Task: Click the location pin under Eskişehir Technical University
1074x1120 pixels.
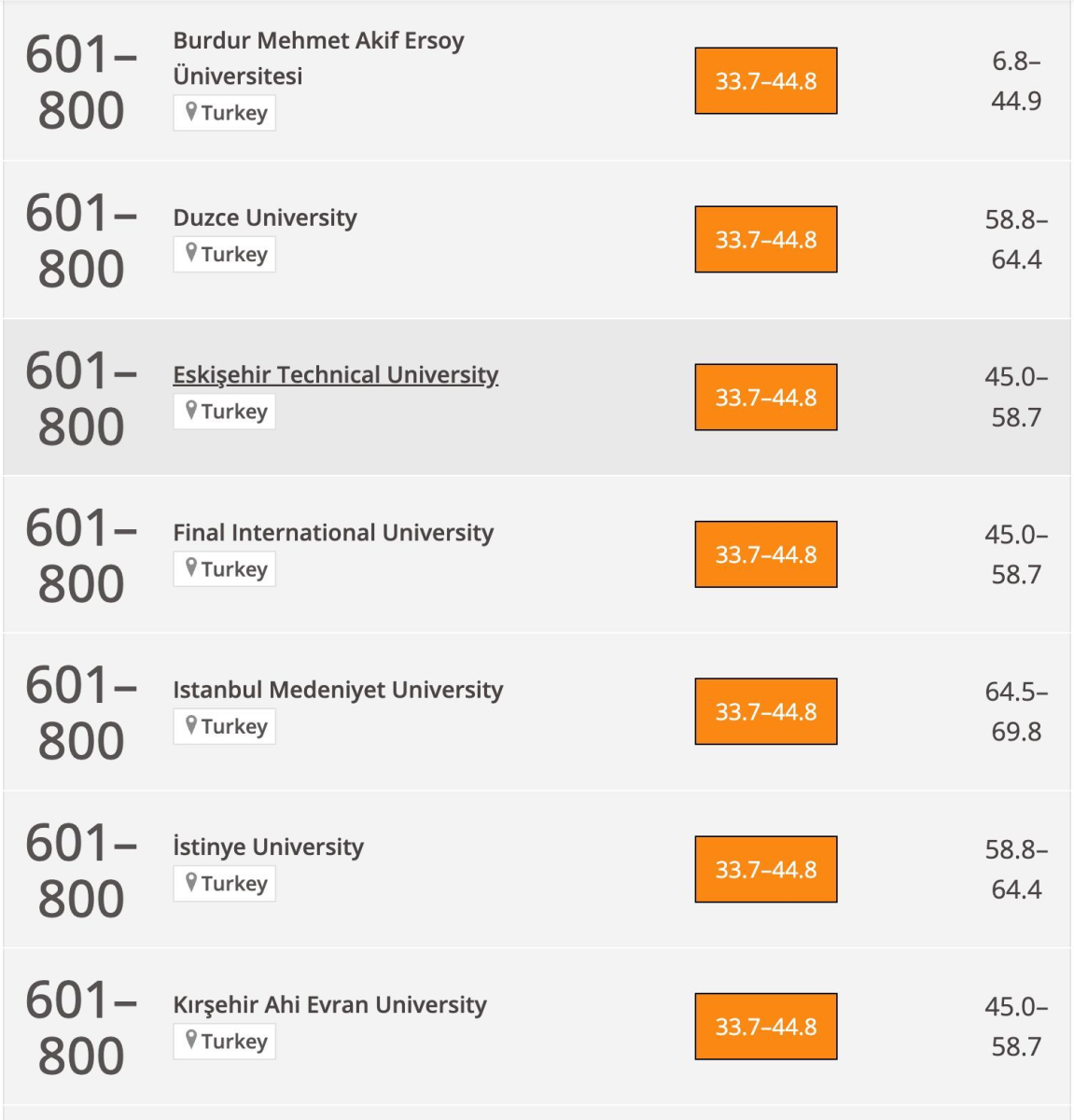Action: pos(191,411)
